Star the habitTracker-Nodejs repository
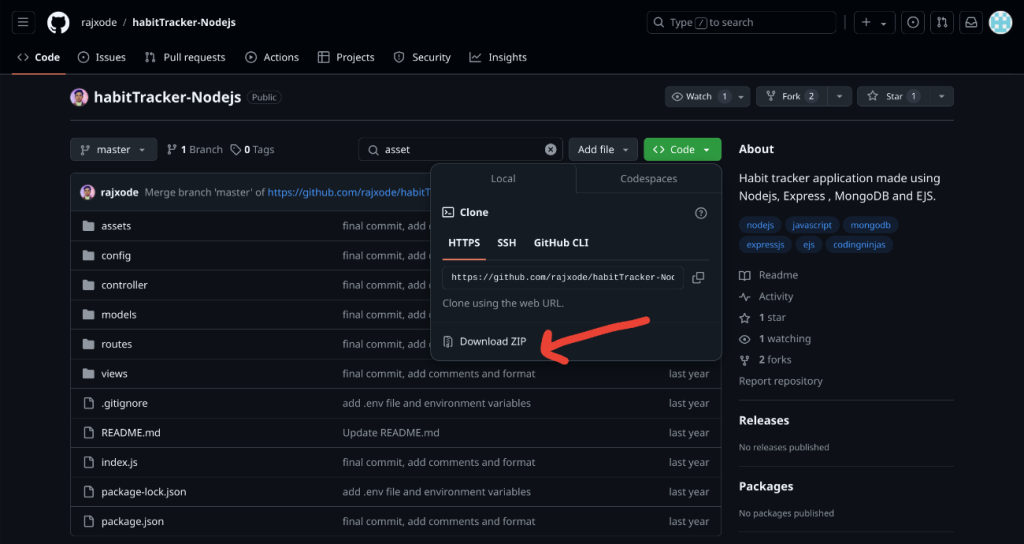 pyautogui.click(x=887, y=96)
